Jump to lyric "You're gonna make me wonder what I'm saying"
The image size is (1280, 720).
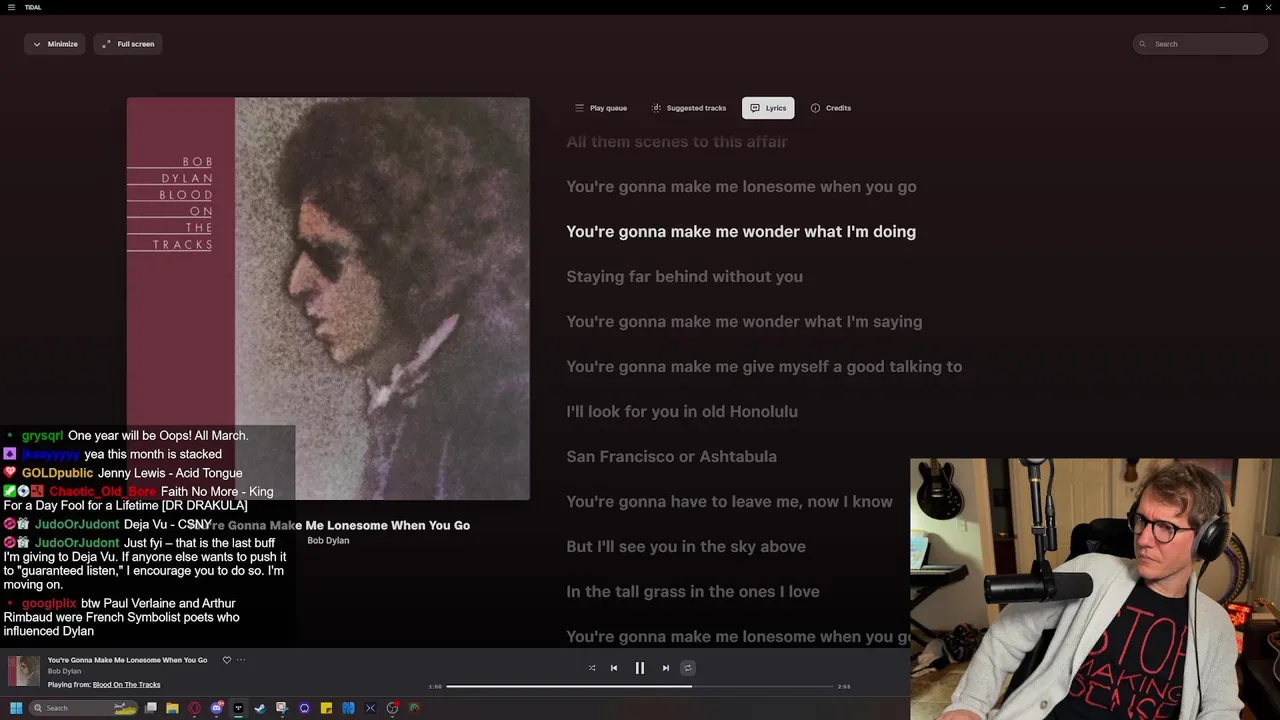click(x=744, y=321)
